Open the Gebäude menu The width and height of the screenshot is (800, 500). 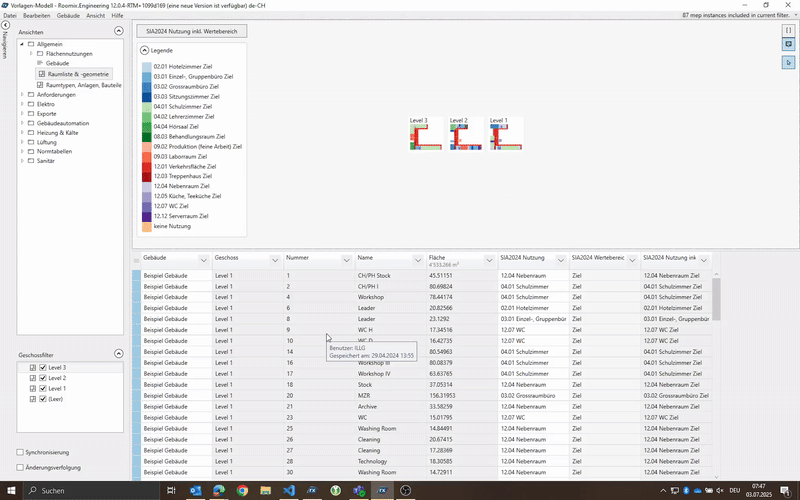point(68,16)
